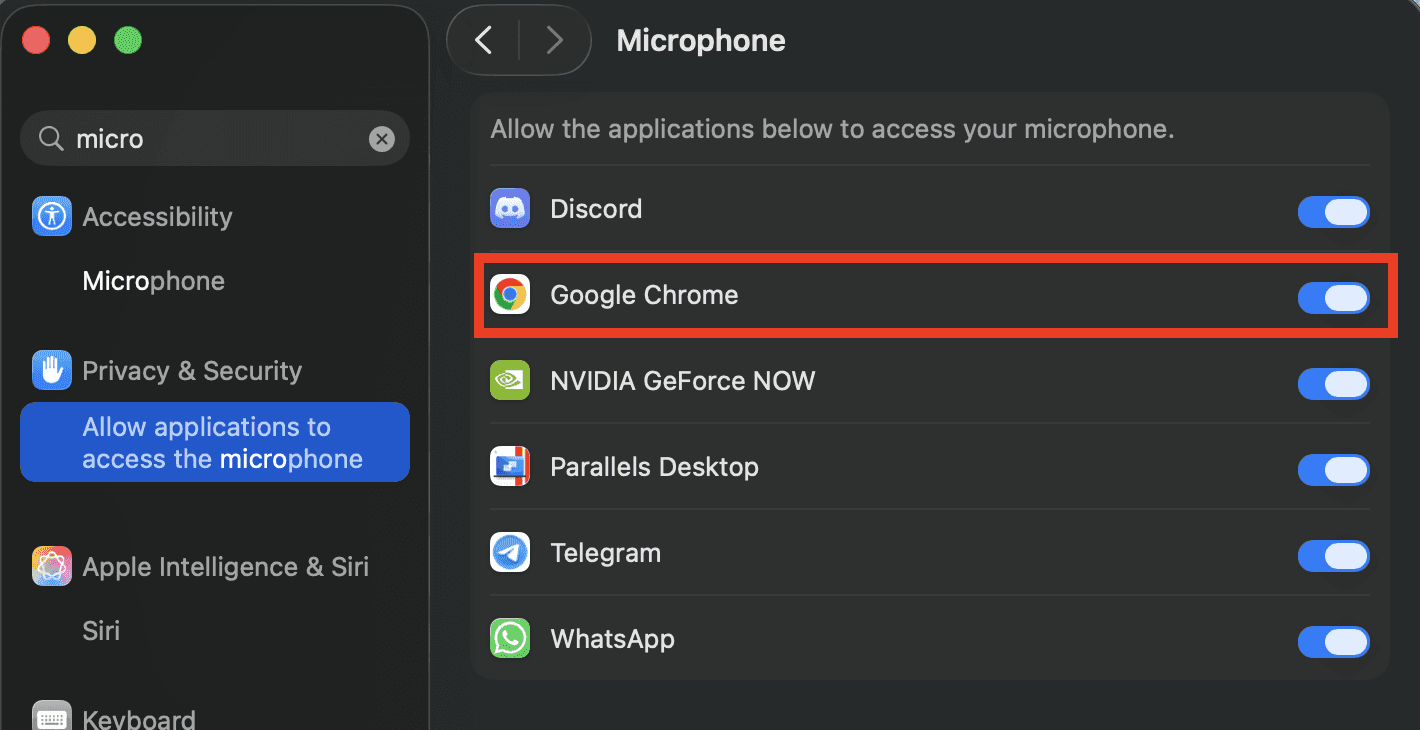Click the Telegram label text

coord(606,553)
